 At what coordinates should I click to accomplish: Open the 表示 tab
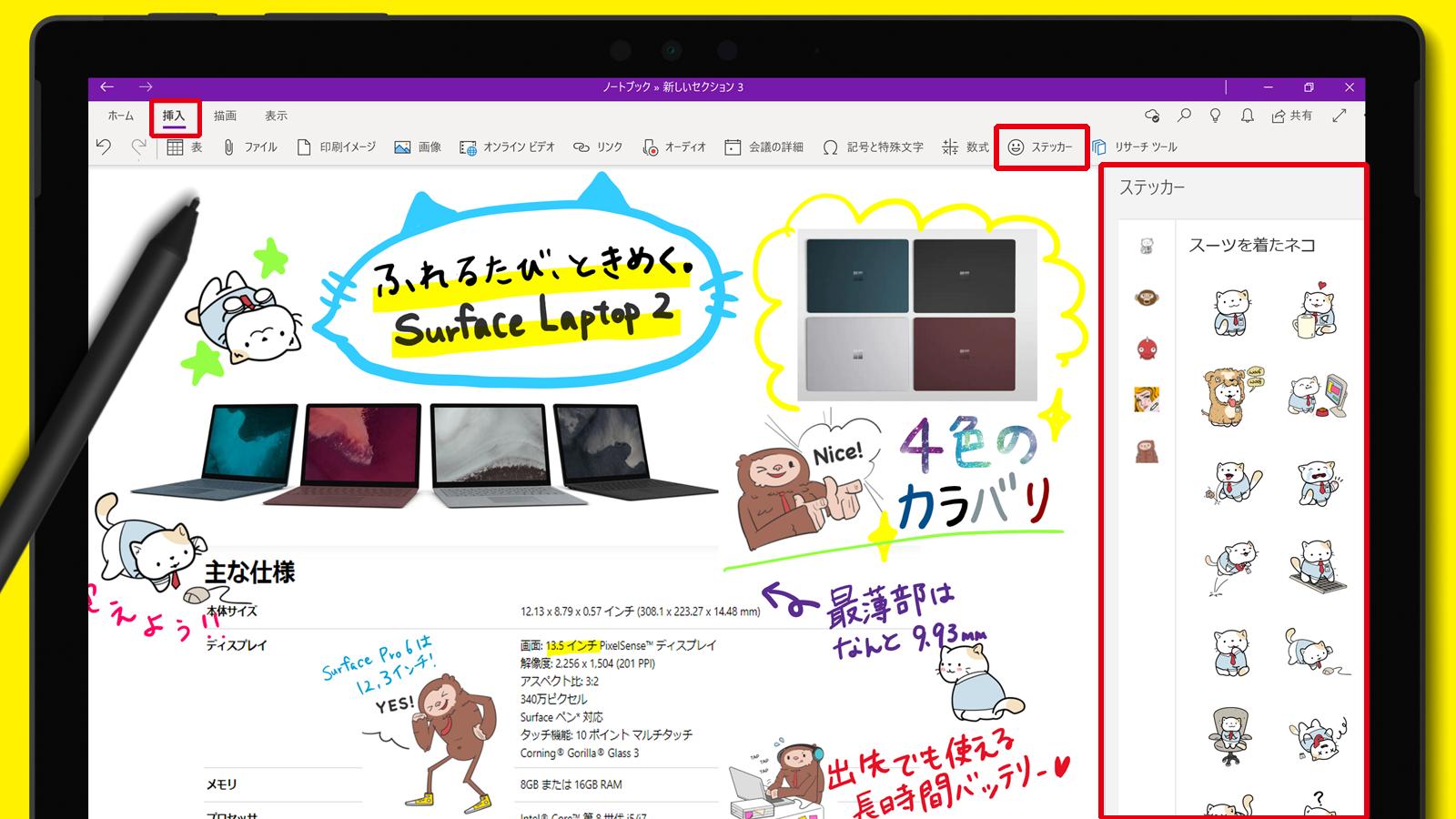click(x=276, y=116)
